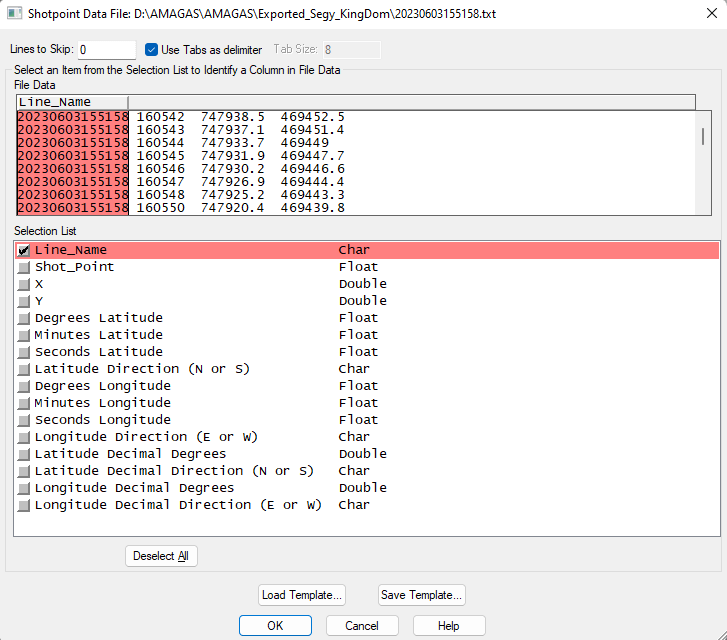
Task: Click the Line_Name column header
Action: pos(72,102)
